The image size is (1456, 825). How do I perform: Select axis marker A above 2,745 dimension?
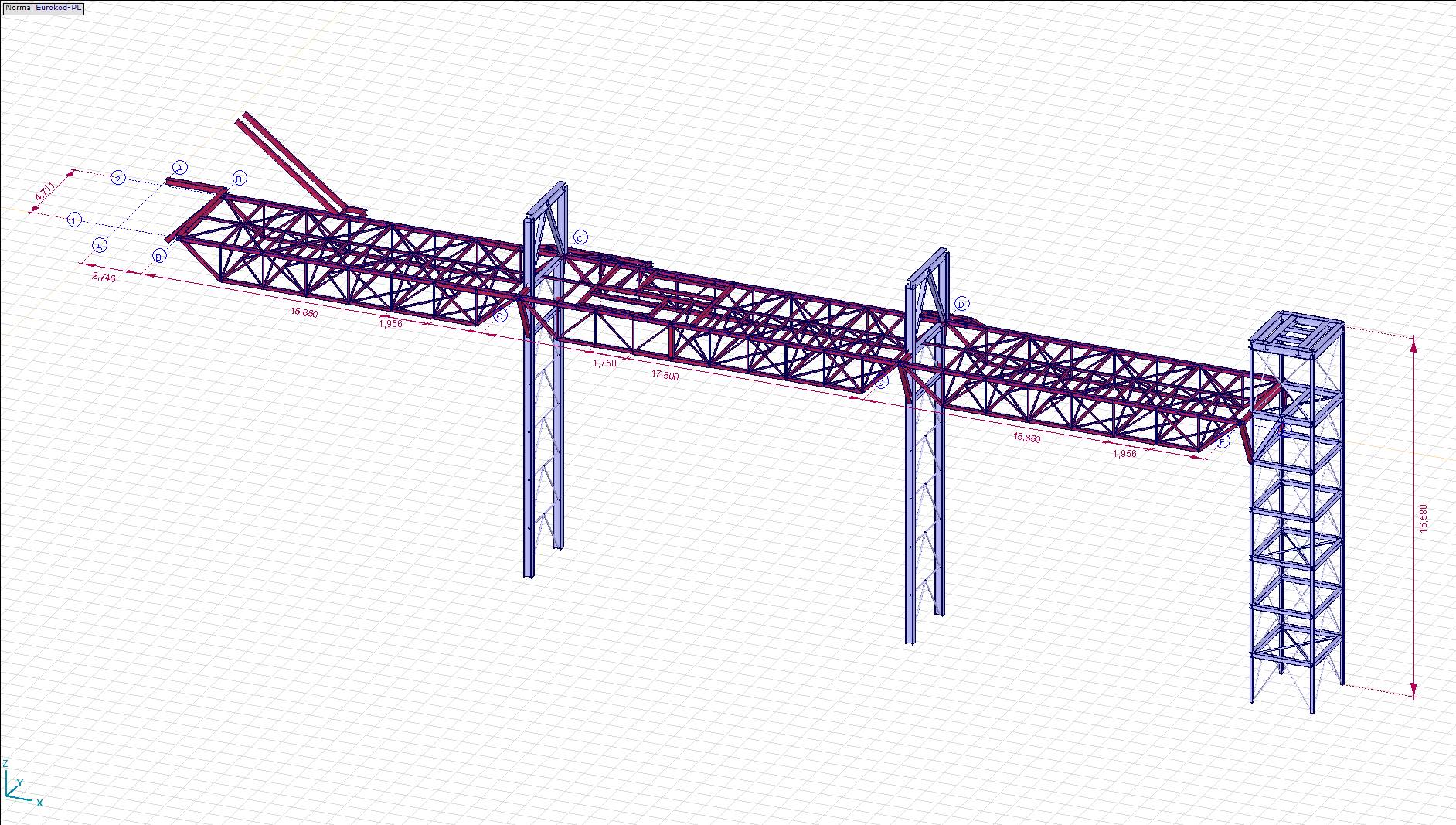tap(100, 245)
